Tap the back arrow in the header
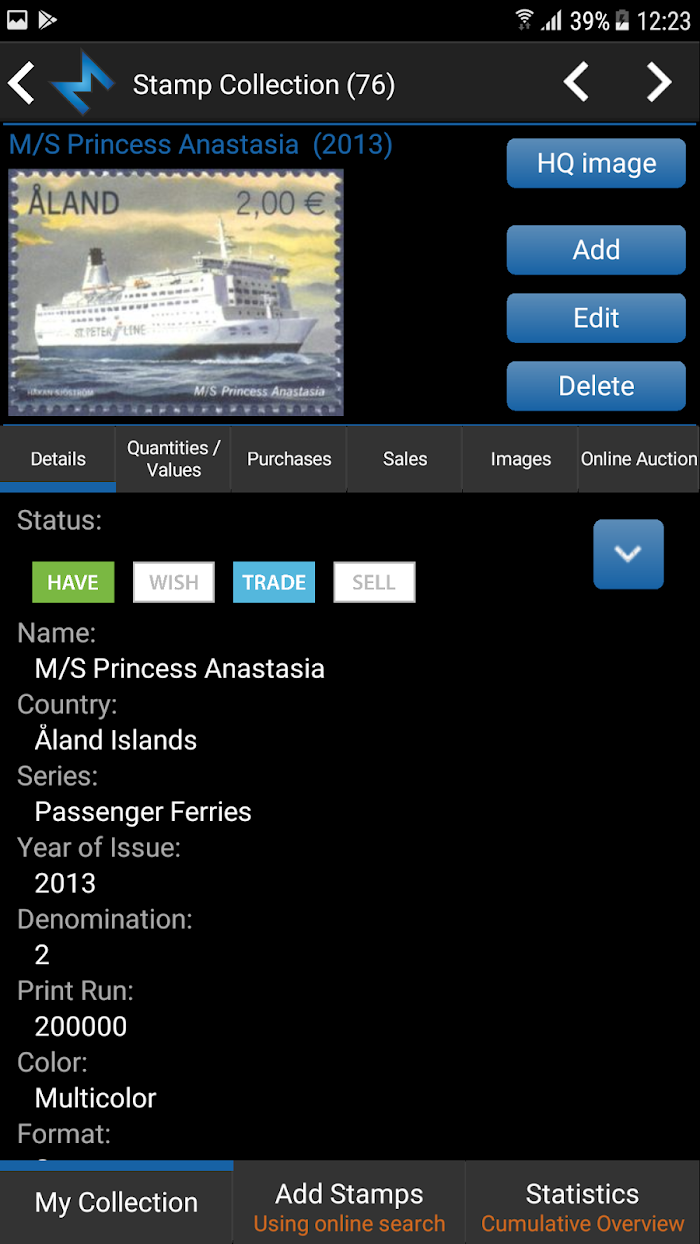700x1244 pixels. pos(21,84)
